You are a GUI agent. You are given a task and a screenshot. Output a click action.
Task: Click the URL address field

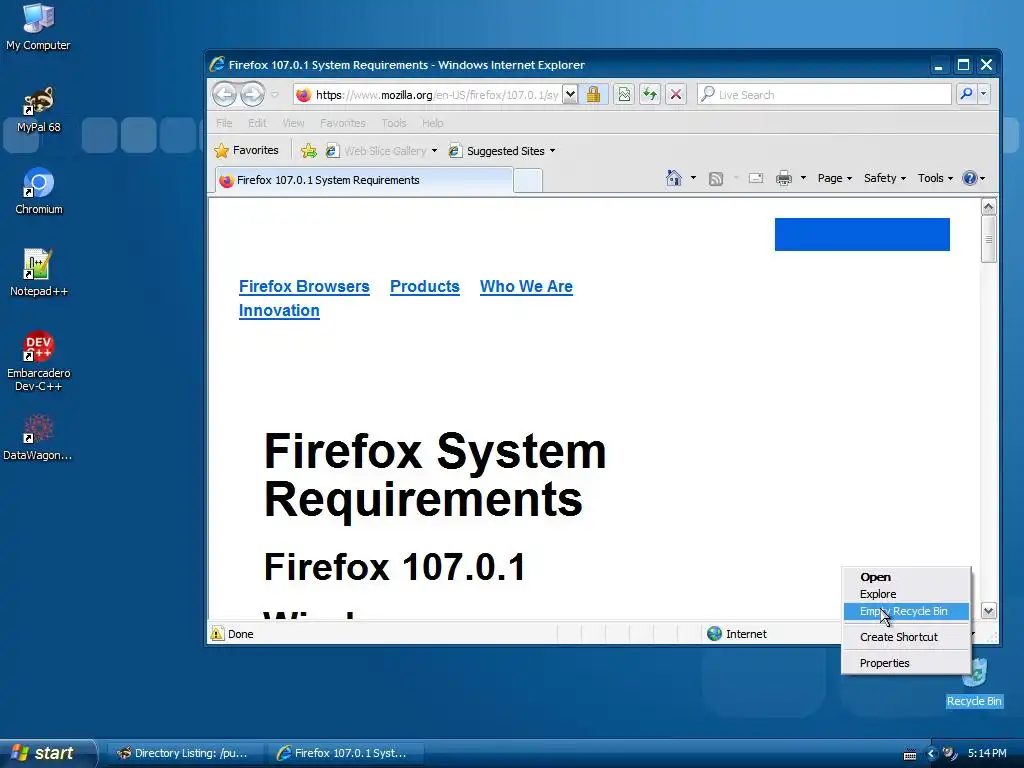(x=428, y=95)
